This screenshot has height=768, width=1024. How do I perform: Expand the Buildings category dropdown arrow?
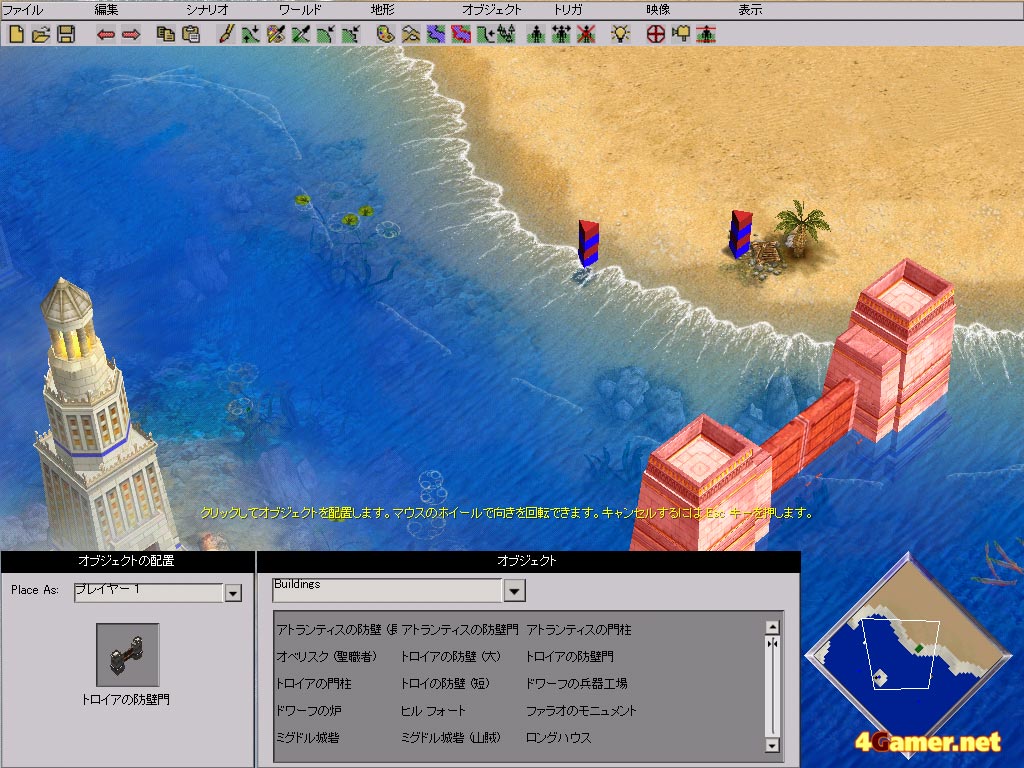point(515,590)
